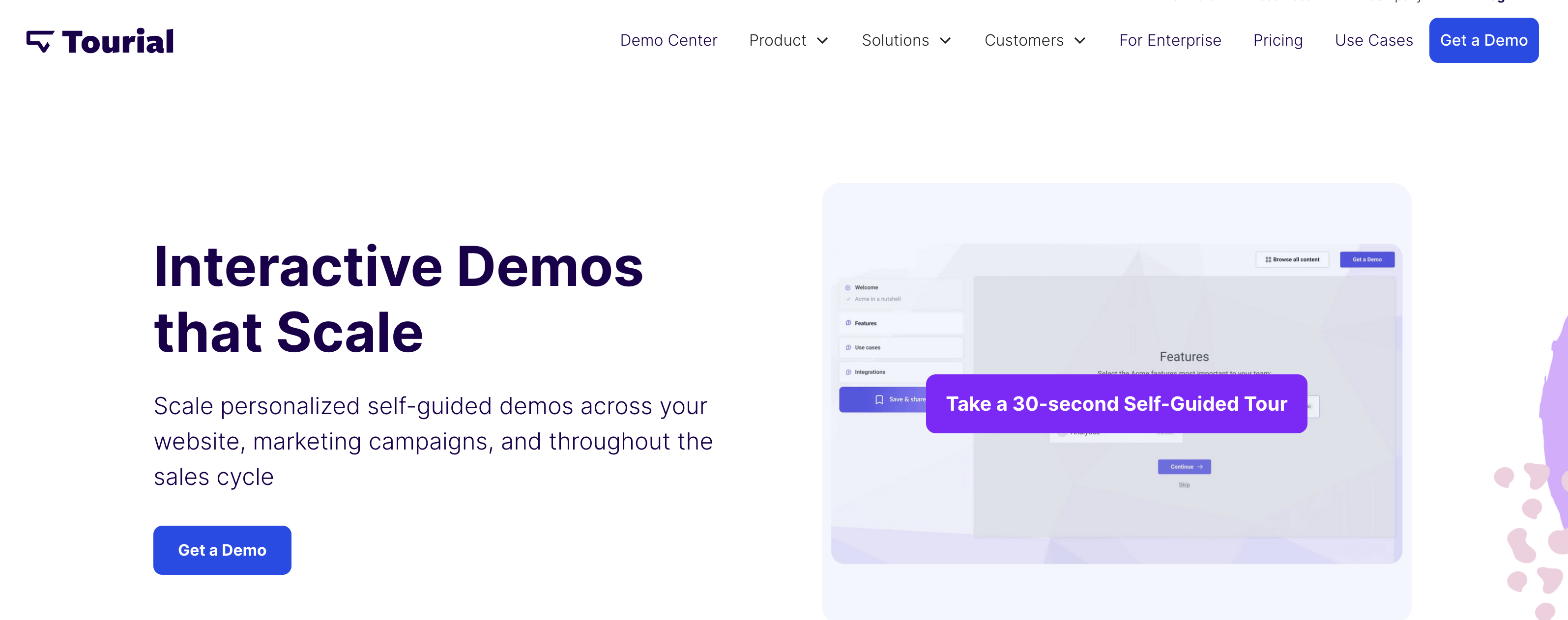Click the Pricing navigation link

[1278, 41]
